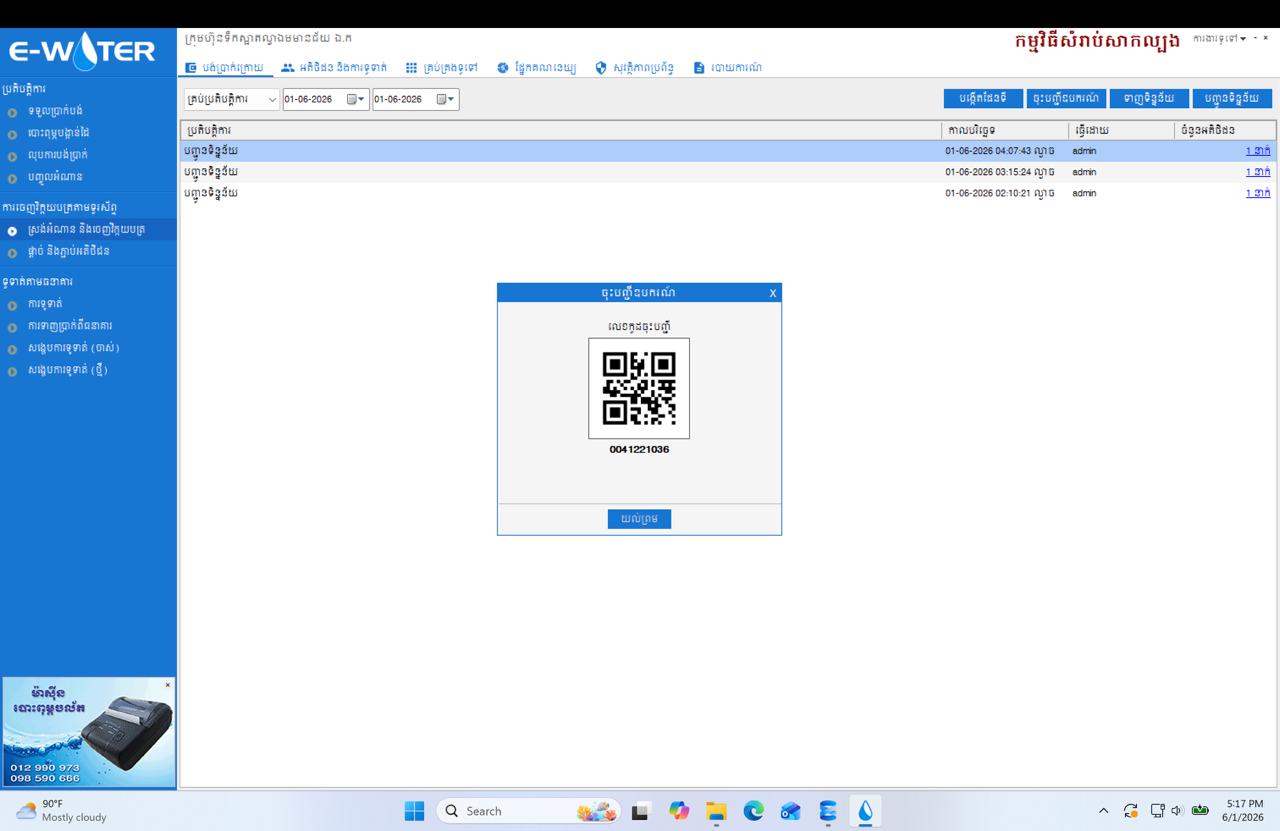
Task: Select sidebar item លុបការបង់ប្រាក់ (delete payment)
Action: point(58,155)
